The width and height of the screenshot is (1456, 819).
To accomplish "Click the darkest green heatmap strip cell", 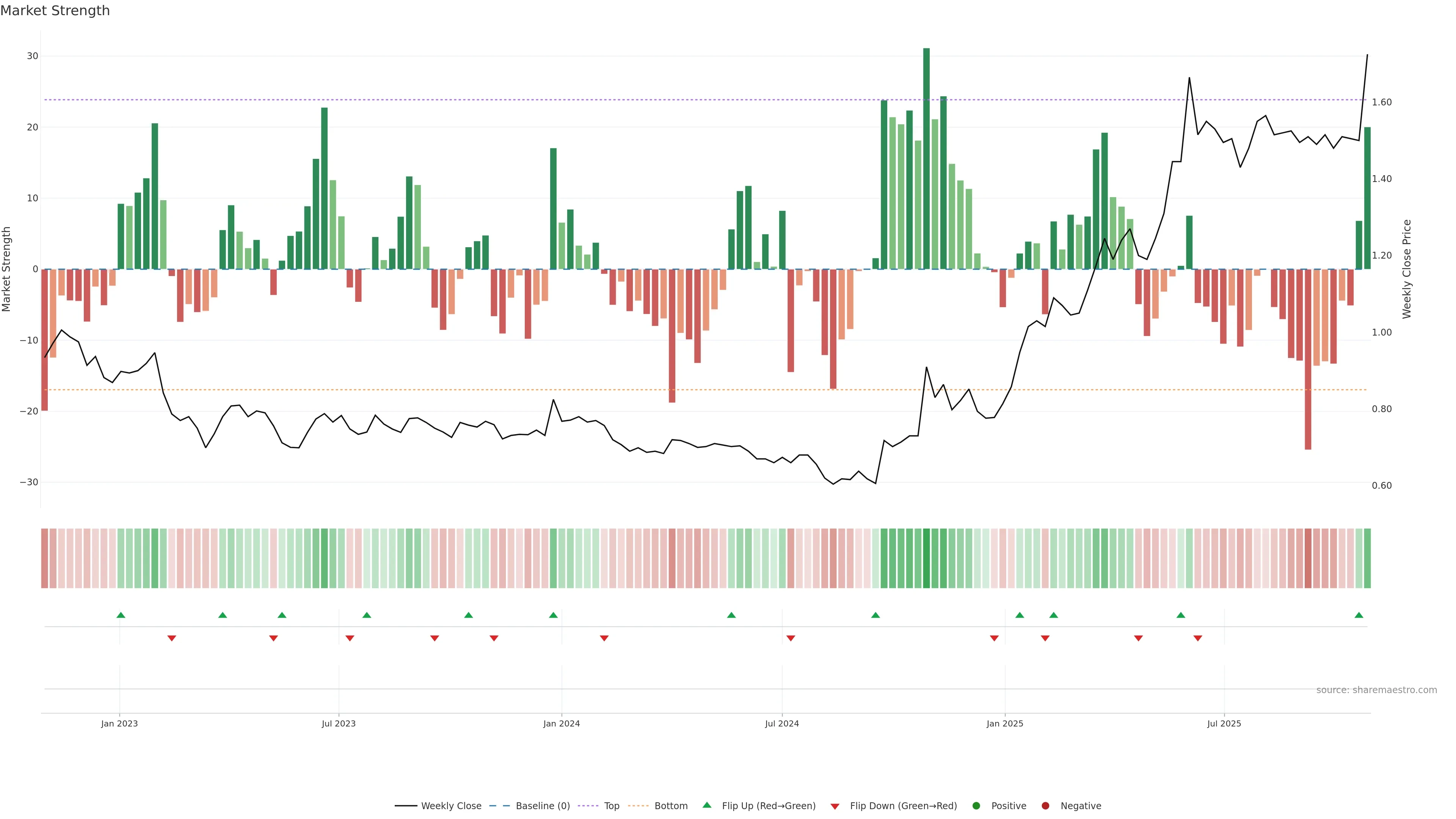I will point(926,559).
